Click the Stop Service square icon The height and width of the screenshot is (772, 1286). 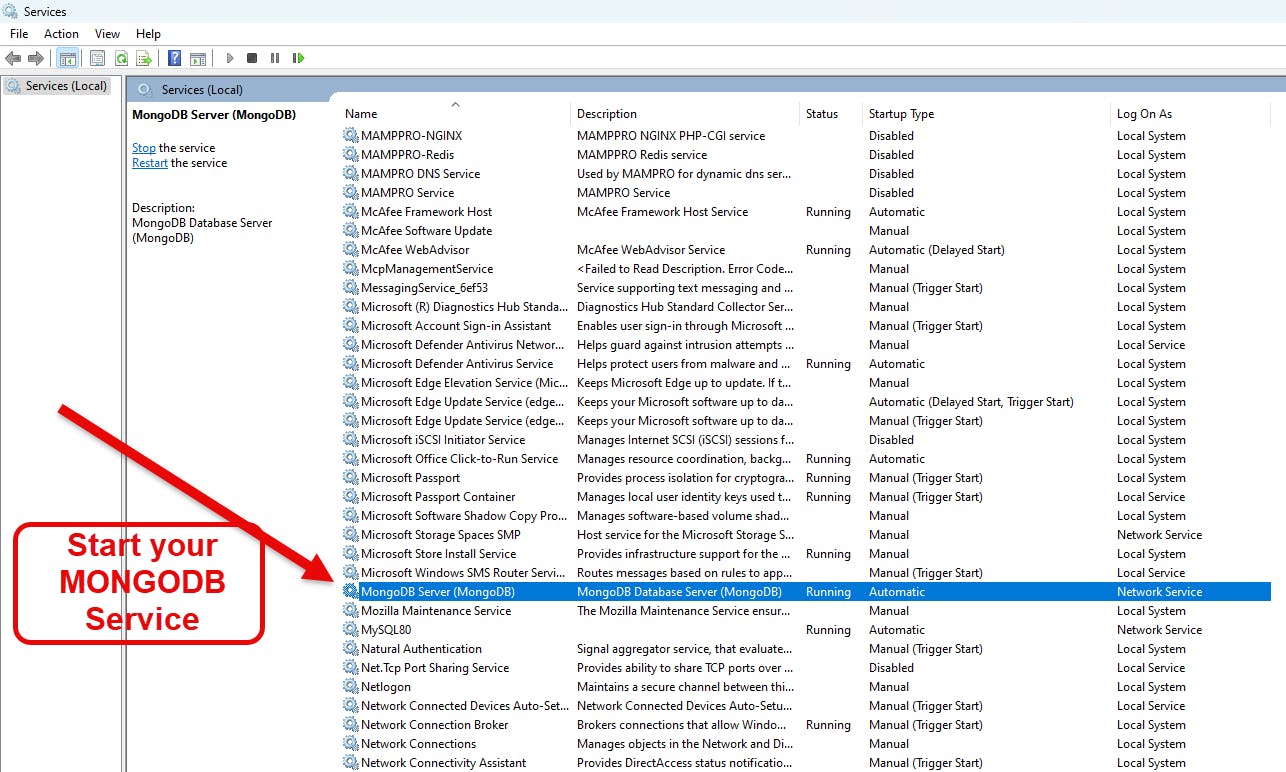point(252,59)
